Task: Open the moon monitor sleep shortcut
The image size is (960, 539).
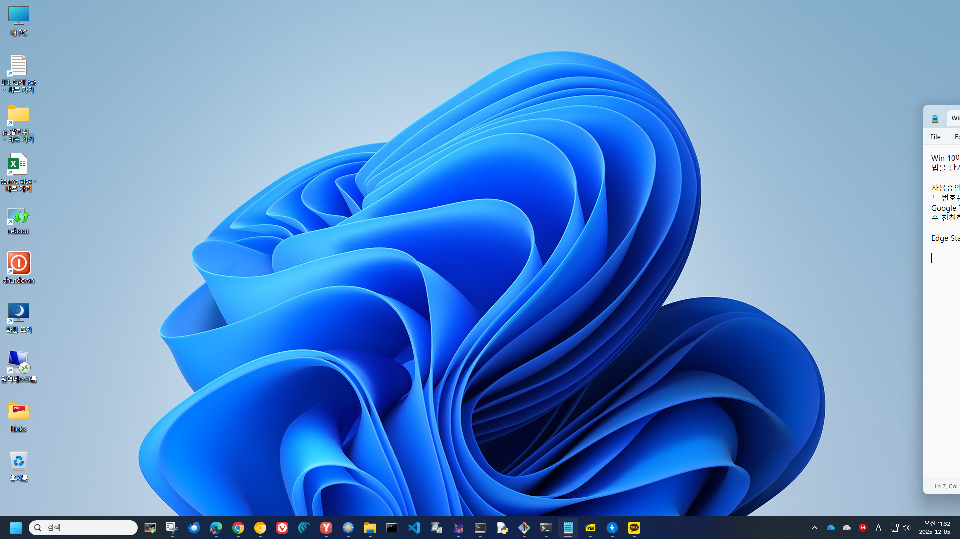Action: (x=18, y=317)
